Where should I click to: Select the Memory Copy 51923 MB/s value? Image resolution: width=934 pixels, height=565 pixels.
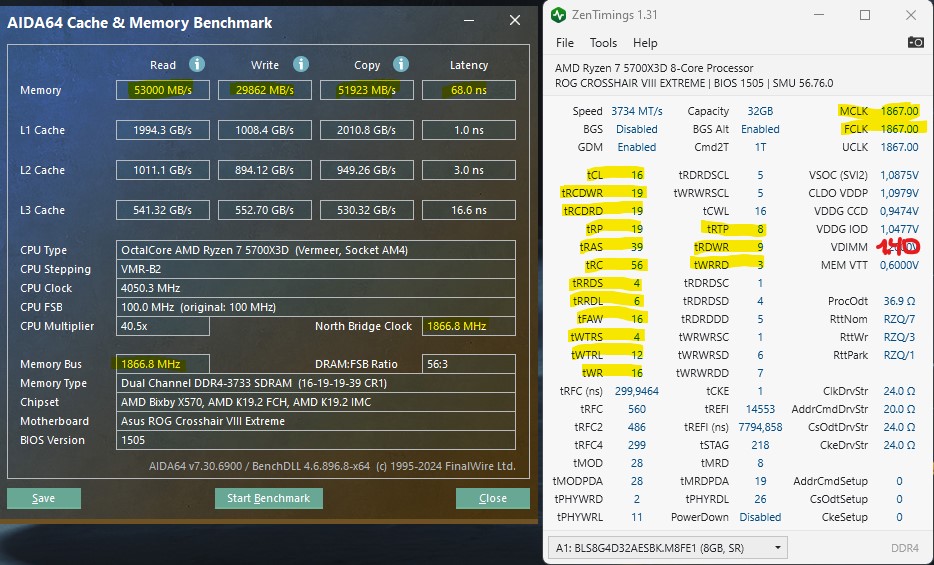(366, 90)
